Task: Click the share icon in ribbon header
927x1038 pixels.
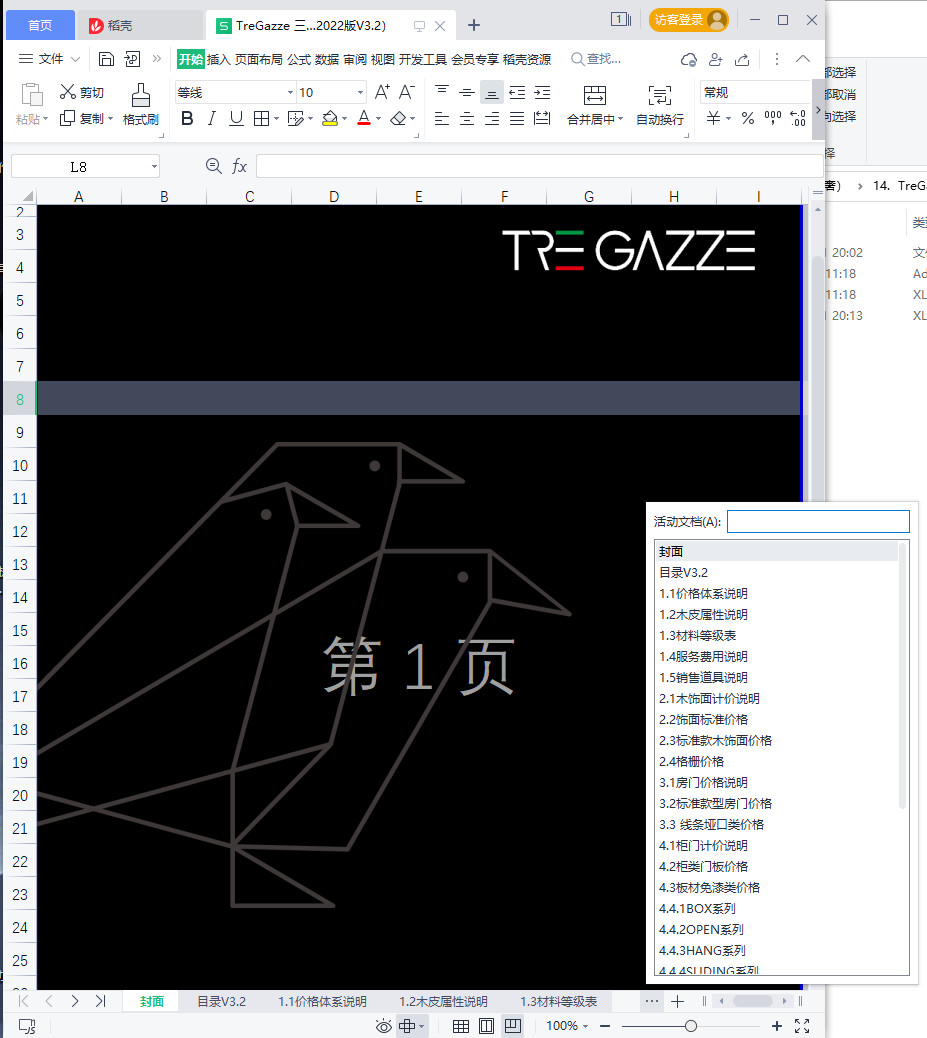Action: click(x=742, y=60)
